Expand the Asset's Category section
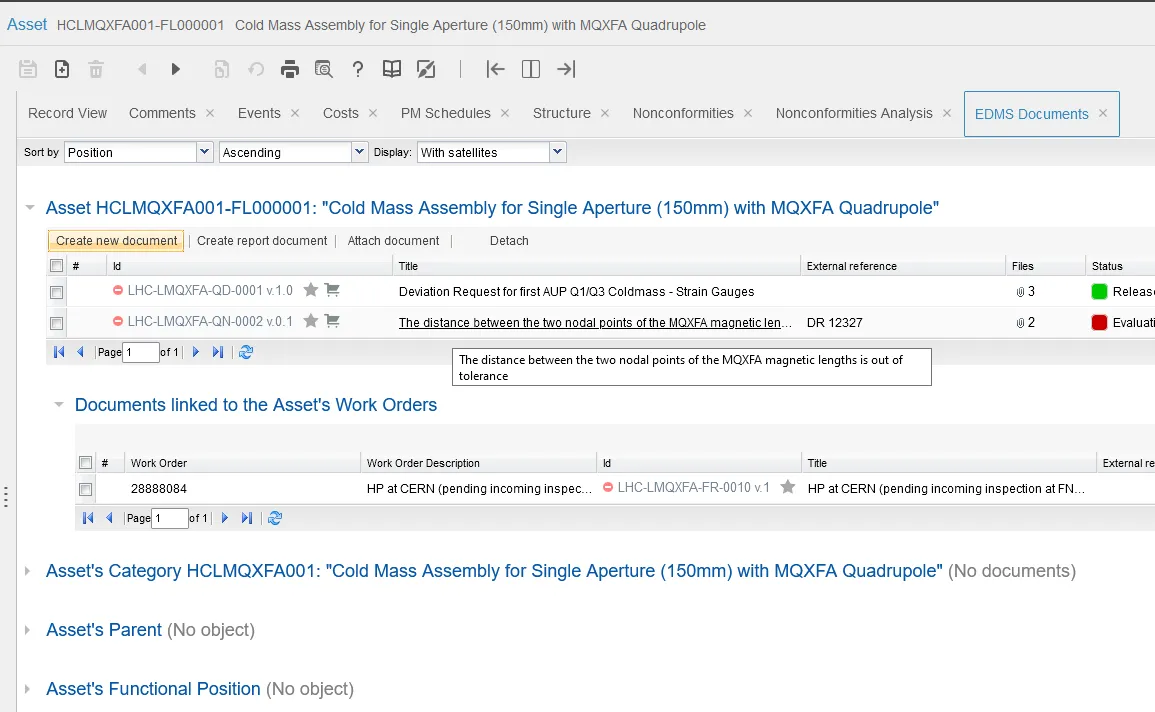This screenshot has width=1155, height=712. [x=27, y=571]
